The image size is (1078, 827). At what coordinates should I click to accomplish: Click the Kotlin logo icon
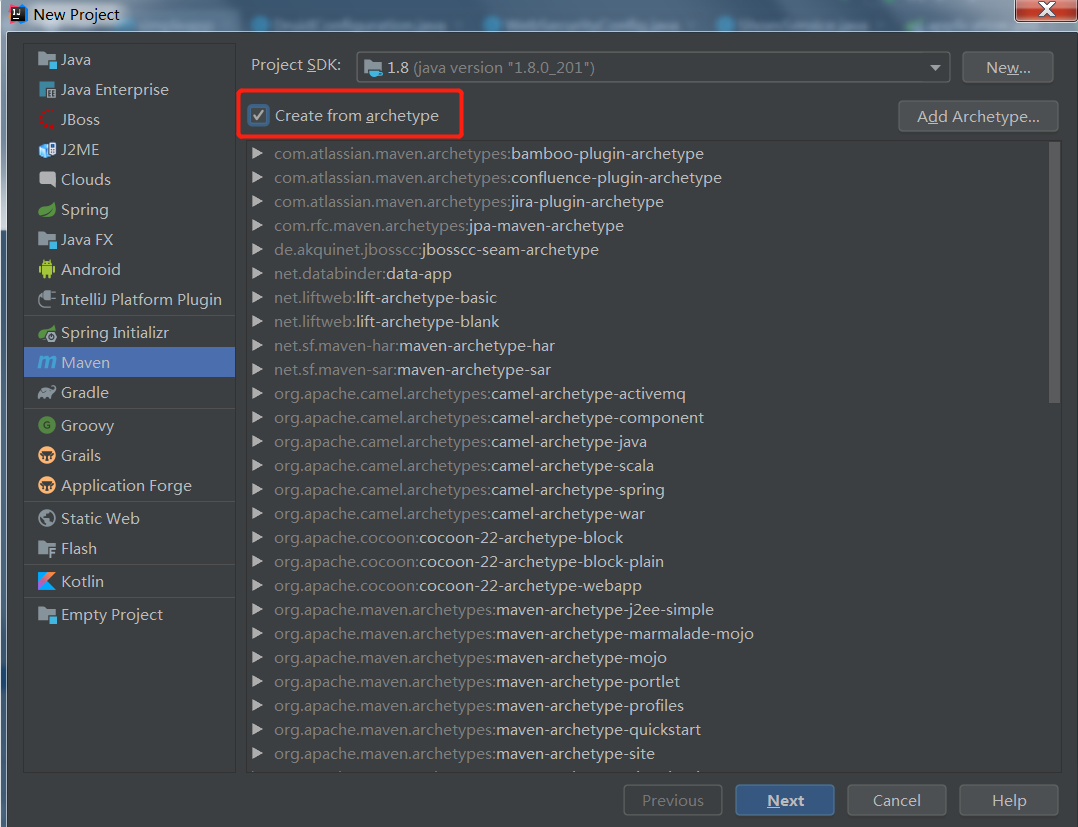[47, 582]
